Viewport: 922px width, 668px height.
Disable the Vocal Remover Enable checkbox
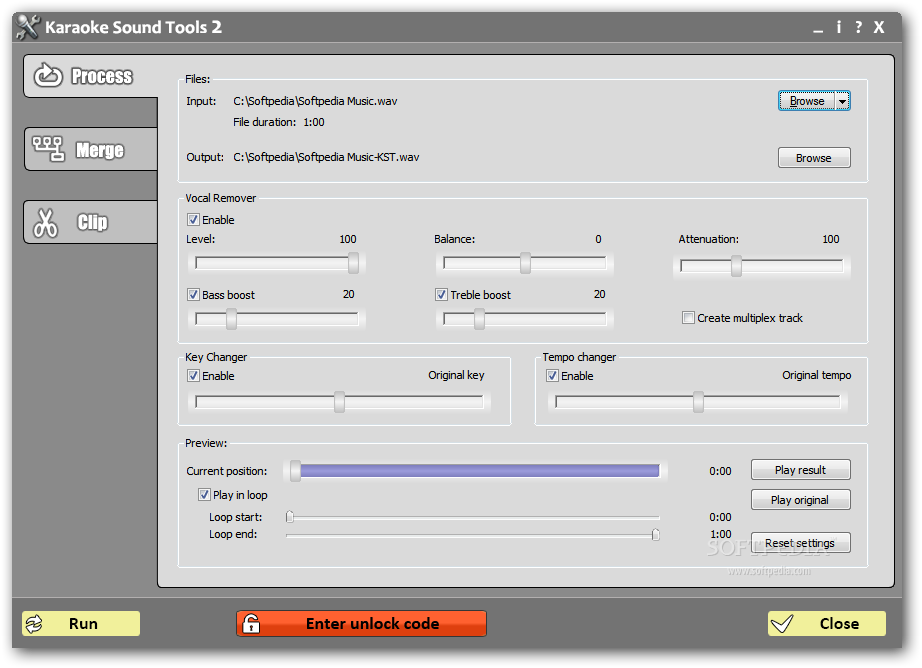pos(193,220)
